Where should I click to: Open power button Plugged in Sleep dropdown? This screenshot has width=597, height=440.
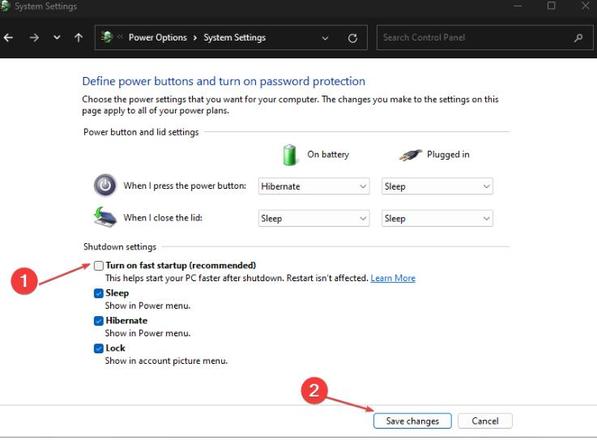tap(437, 187)
